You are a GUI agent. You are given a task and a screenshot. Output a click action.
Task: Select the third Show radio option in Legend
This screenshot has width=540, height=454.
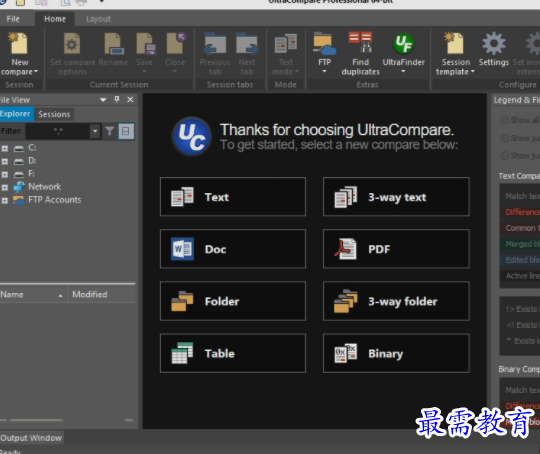505,155
